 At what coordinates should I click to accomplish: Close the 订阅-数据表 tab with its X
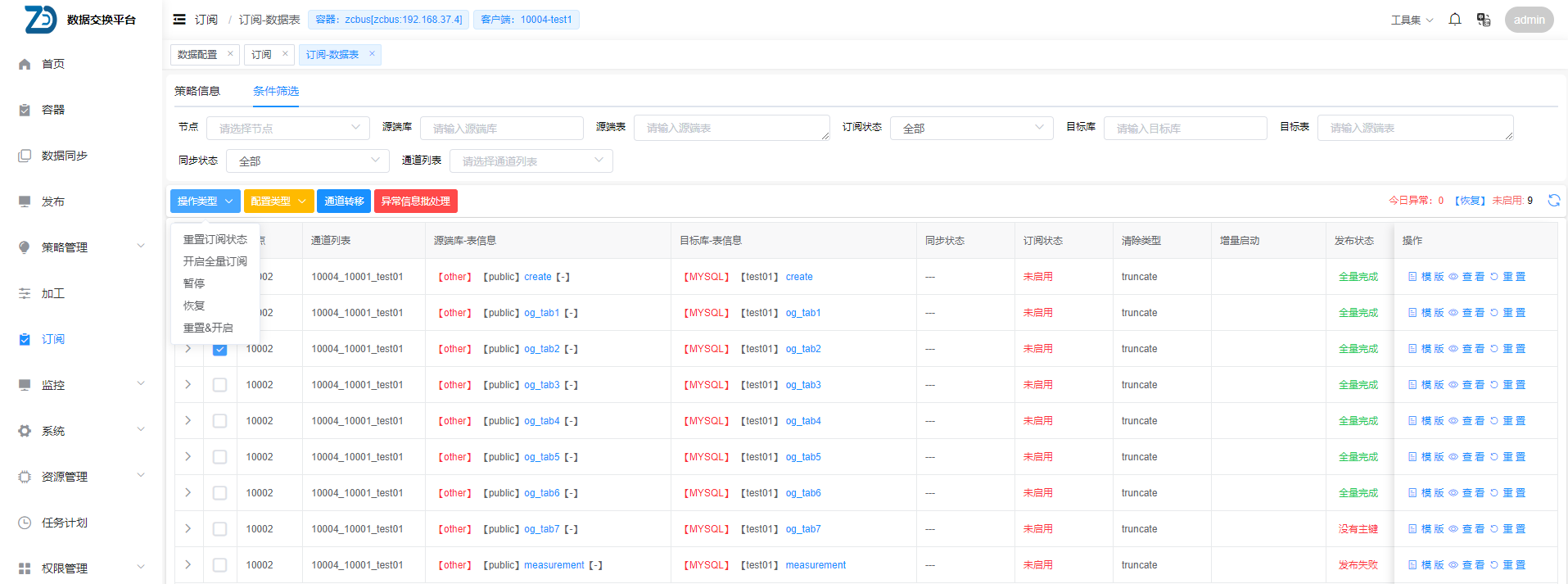click(372, 54)
